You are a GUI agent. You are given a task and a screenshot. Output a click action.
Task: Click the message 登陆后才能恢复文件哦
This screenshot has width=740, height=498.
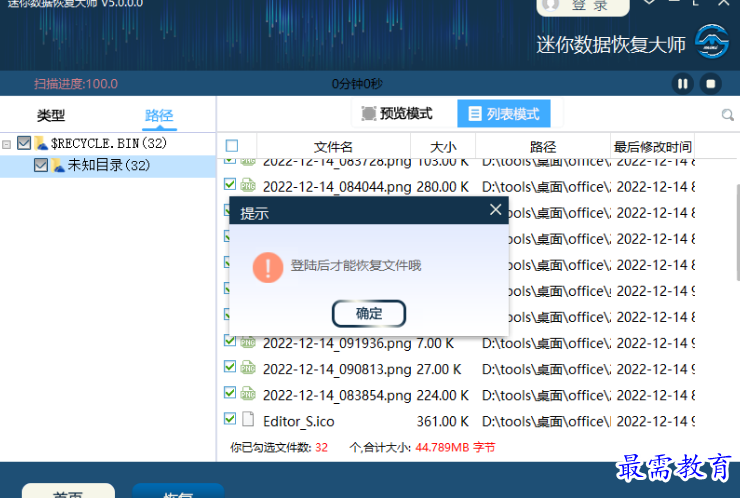(356, 266)
